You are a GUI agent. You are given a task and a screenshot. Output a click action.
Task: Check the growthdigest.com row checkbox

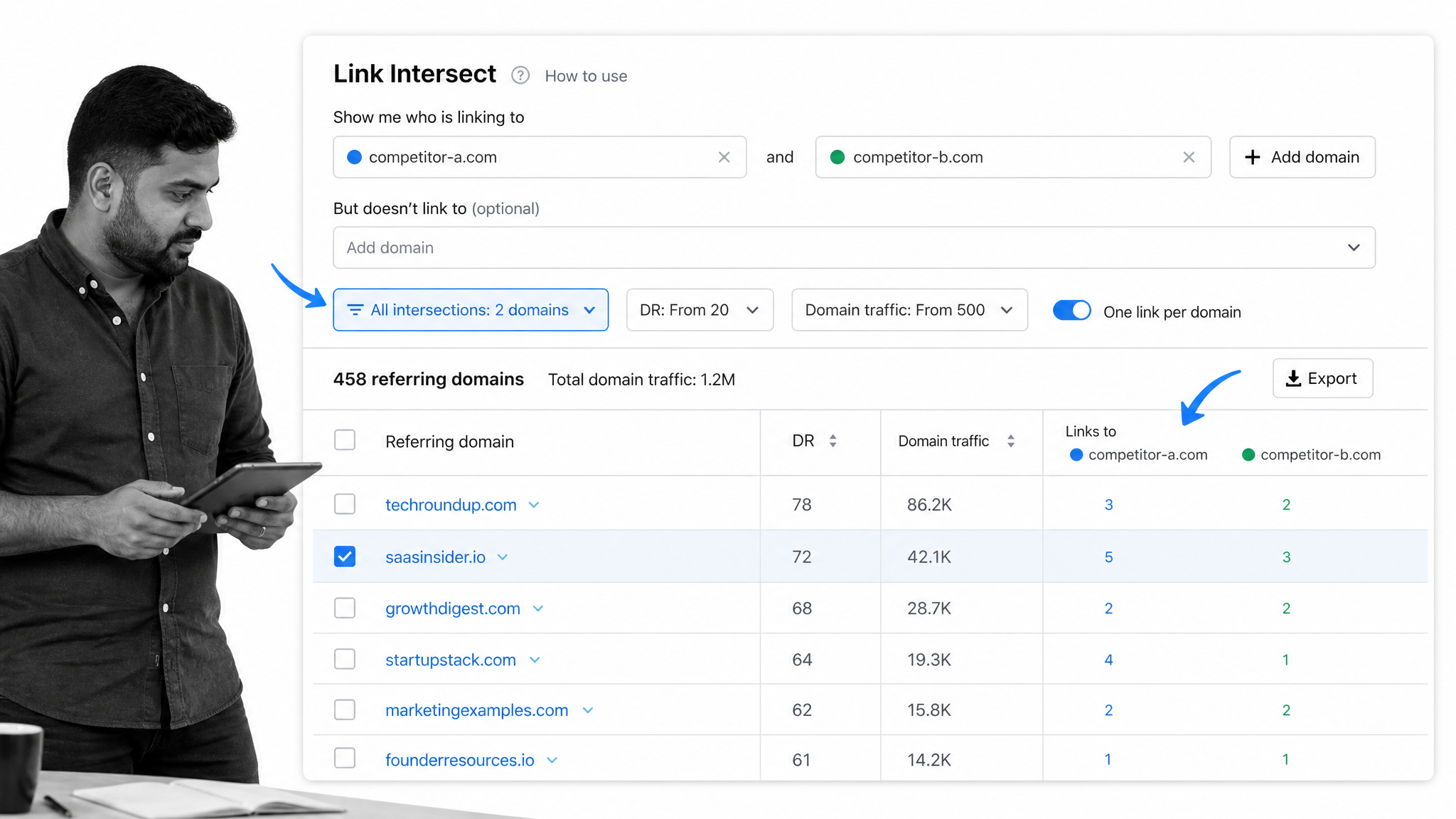click(345, 608)
